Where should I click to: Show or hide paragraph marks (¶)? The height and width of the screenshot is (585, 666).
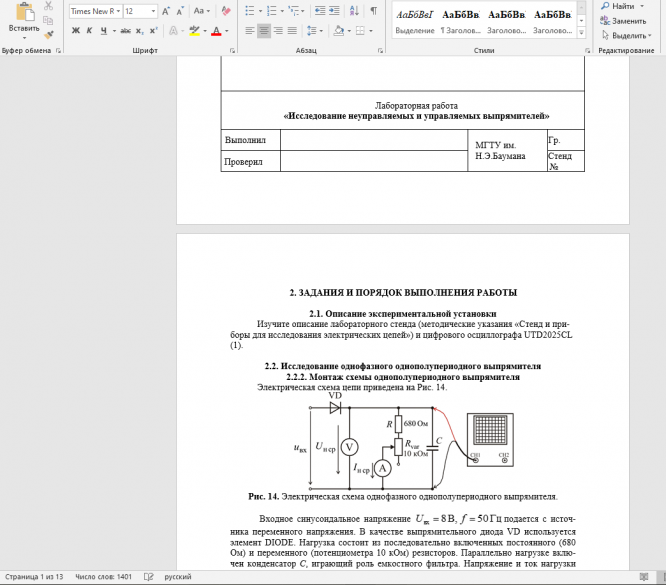(373, 11)
